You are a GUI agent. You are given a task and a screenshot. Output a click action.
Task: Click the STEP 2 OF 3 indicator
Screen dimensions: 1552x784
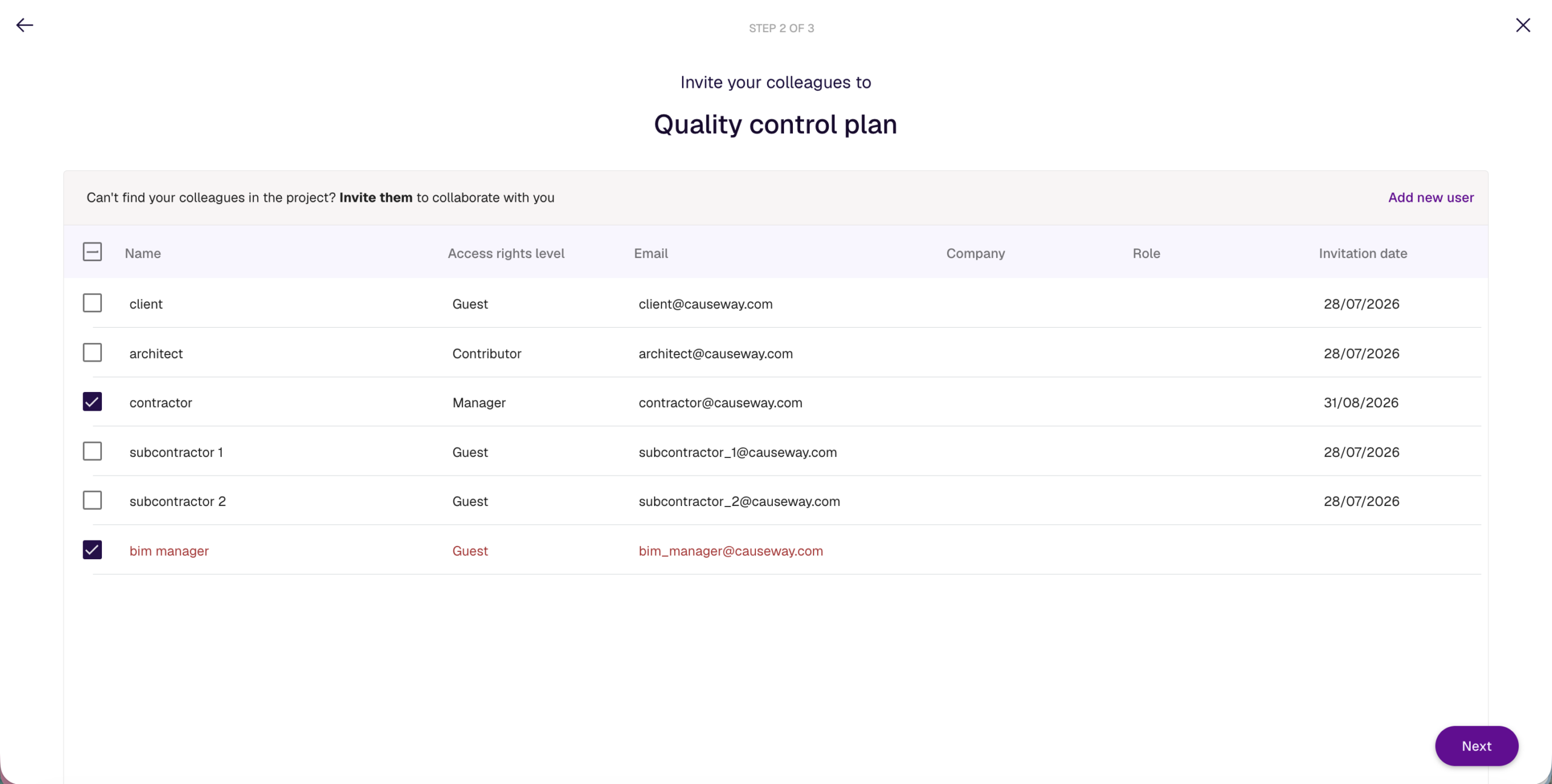pos(781,28)
